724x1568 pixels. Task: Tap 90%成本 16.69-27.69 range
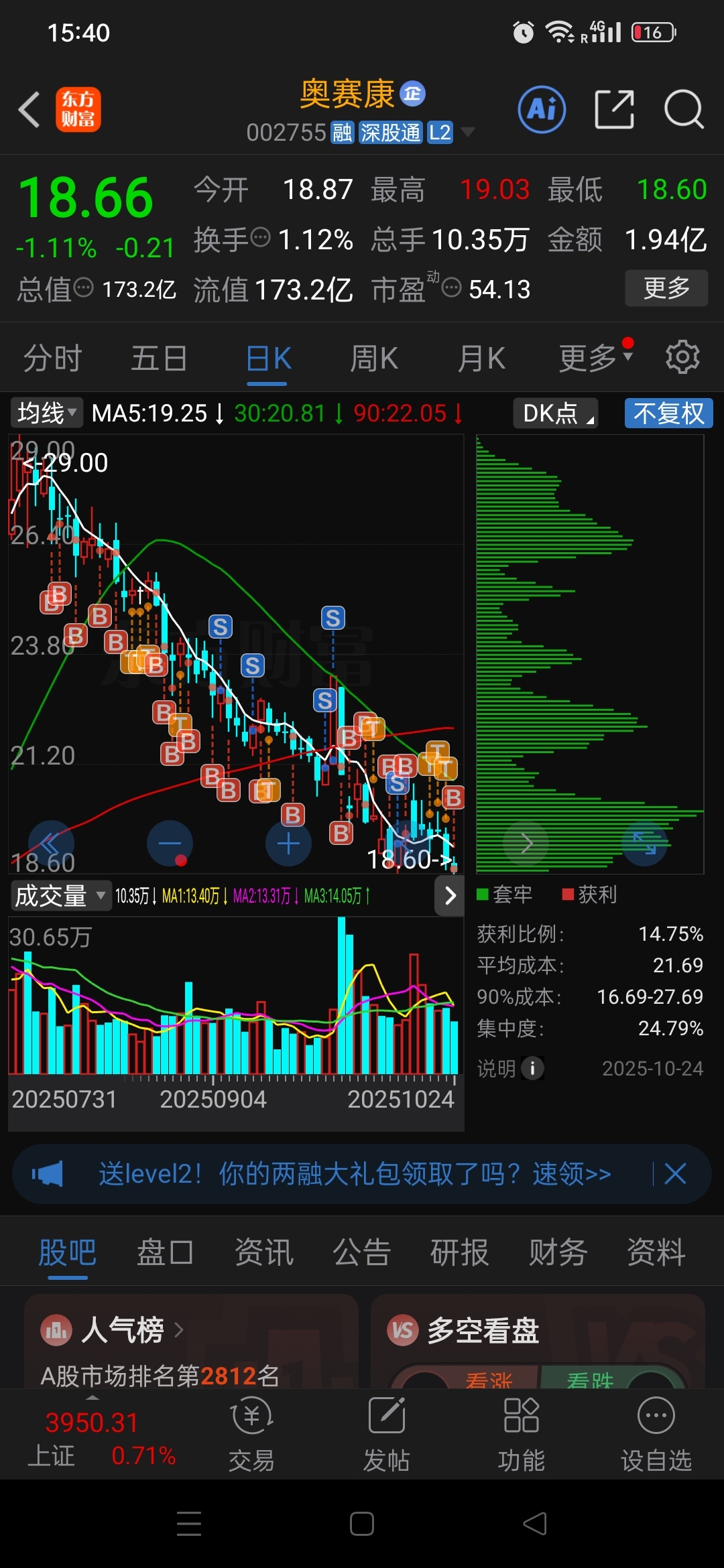click(x=650, y=997)
